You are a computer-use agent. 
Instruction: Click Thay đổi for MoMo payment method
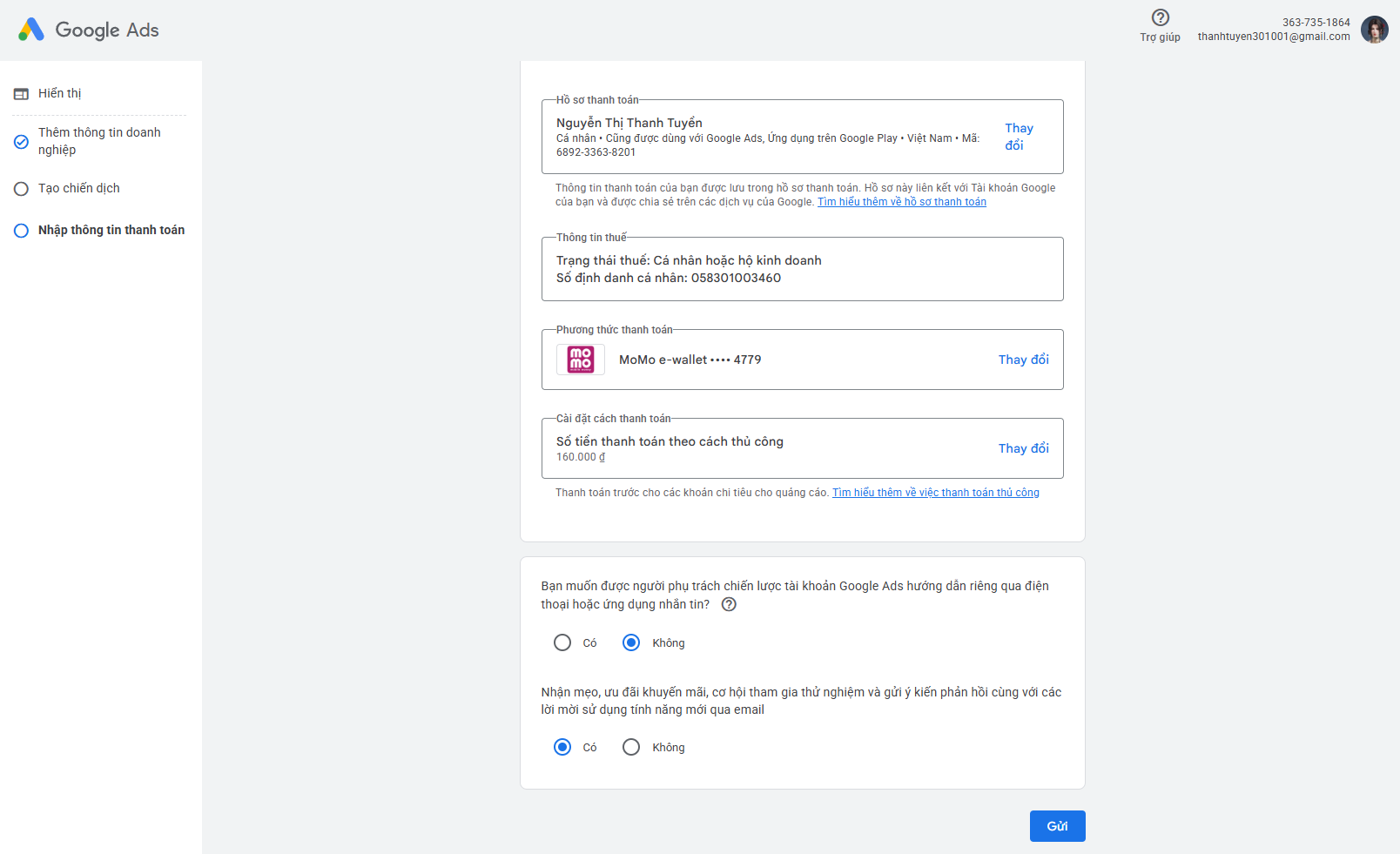coord(1024,360)
